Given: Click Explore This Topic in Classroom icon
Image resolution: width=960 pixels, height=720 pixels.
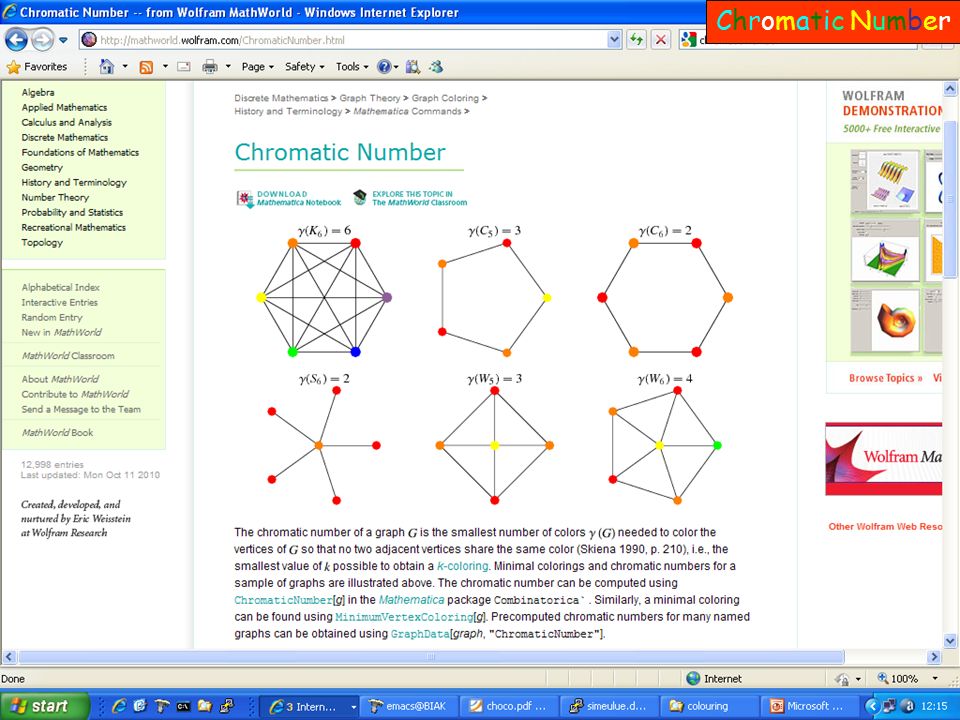Looking at the screenshot, I should (359, 197).
